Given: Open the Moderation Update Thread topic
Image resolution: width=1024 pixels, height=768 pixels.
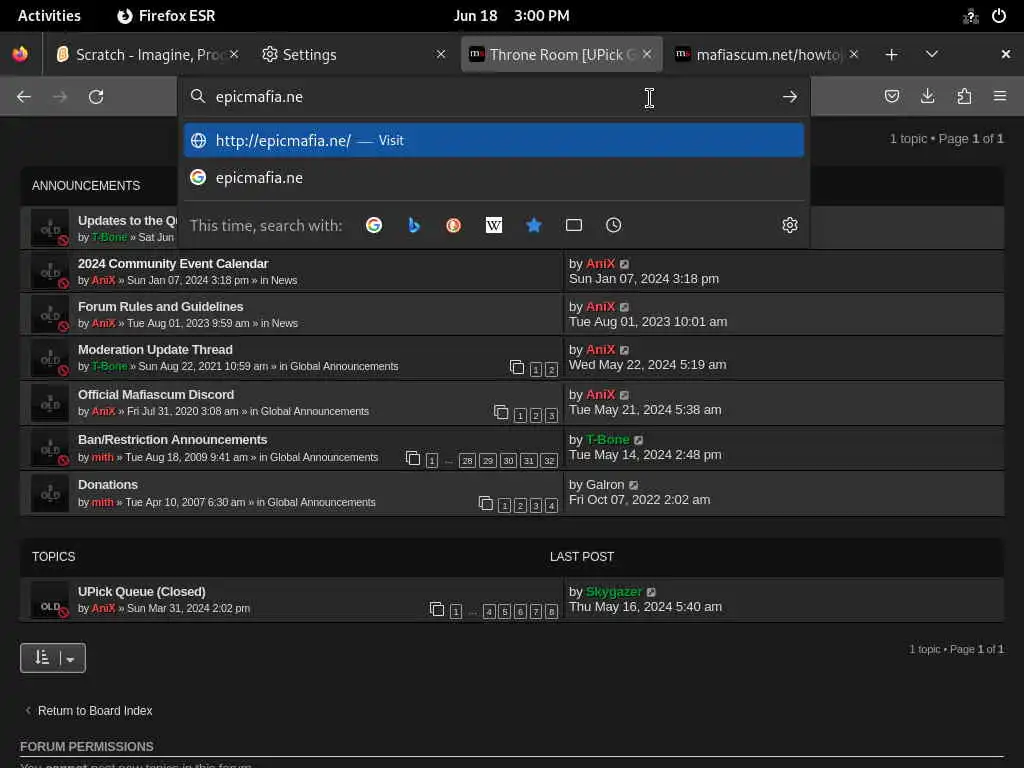Looking at the screenshot, I should 155,350.
